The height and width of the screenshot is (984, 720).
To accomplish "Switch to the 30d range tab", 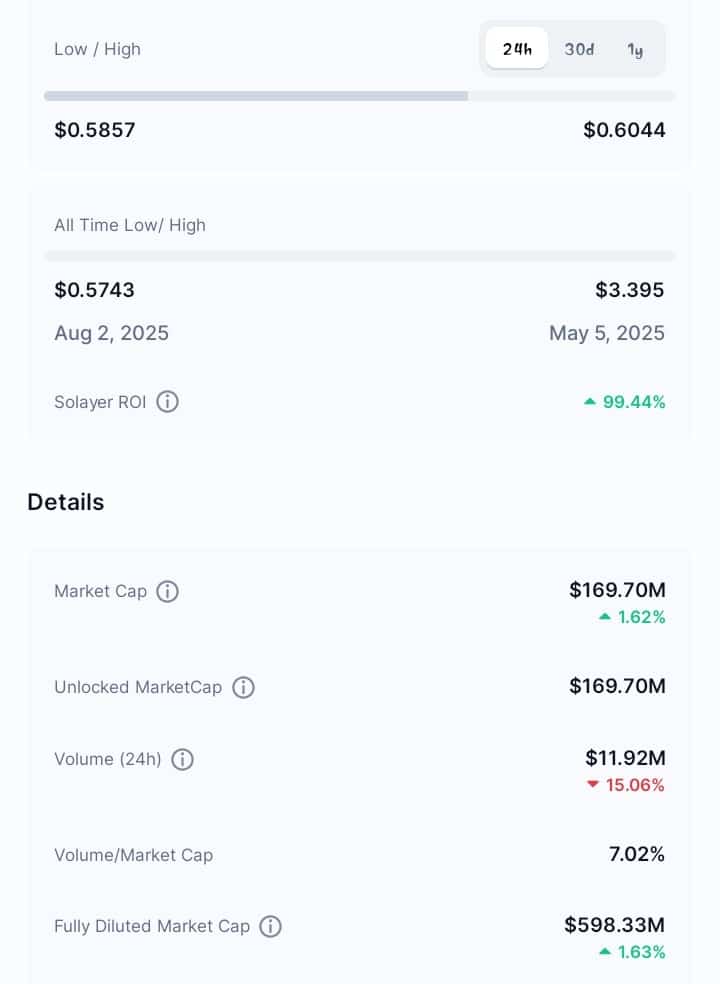I will pyautogui.click(x=579, y=48).
